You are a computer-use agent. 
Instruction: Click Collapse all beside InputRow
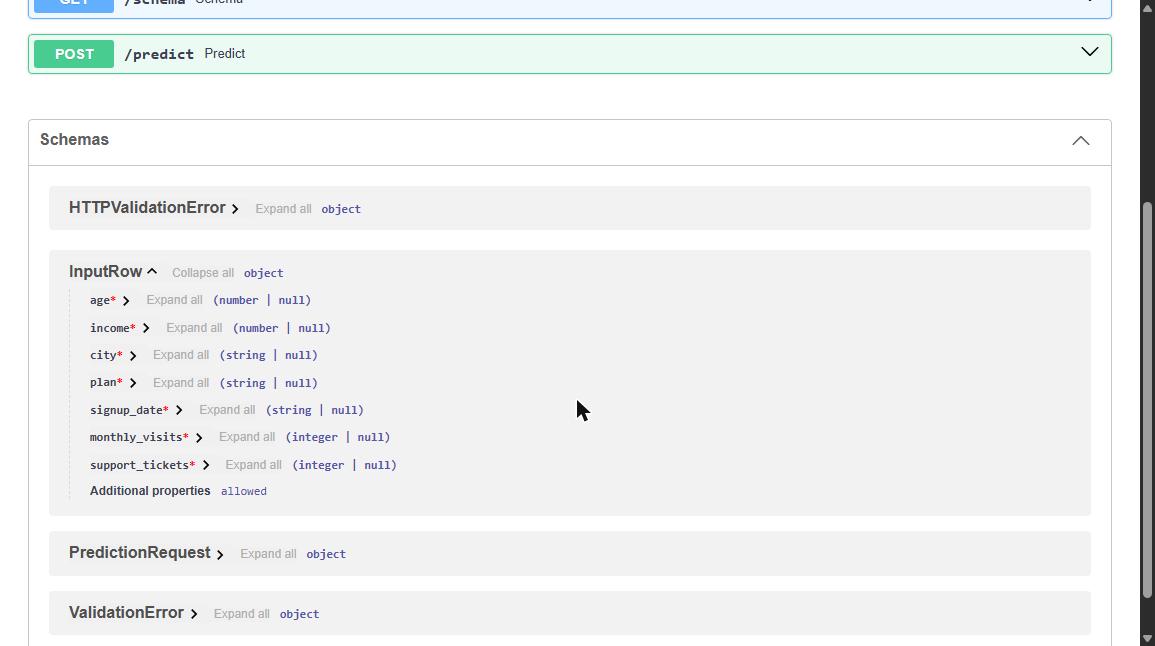[x=203, y=273]
